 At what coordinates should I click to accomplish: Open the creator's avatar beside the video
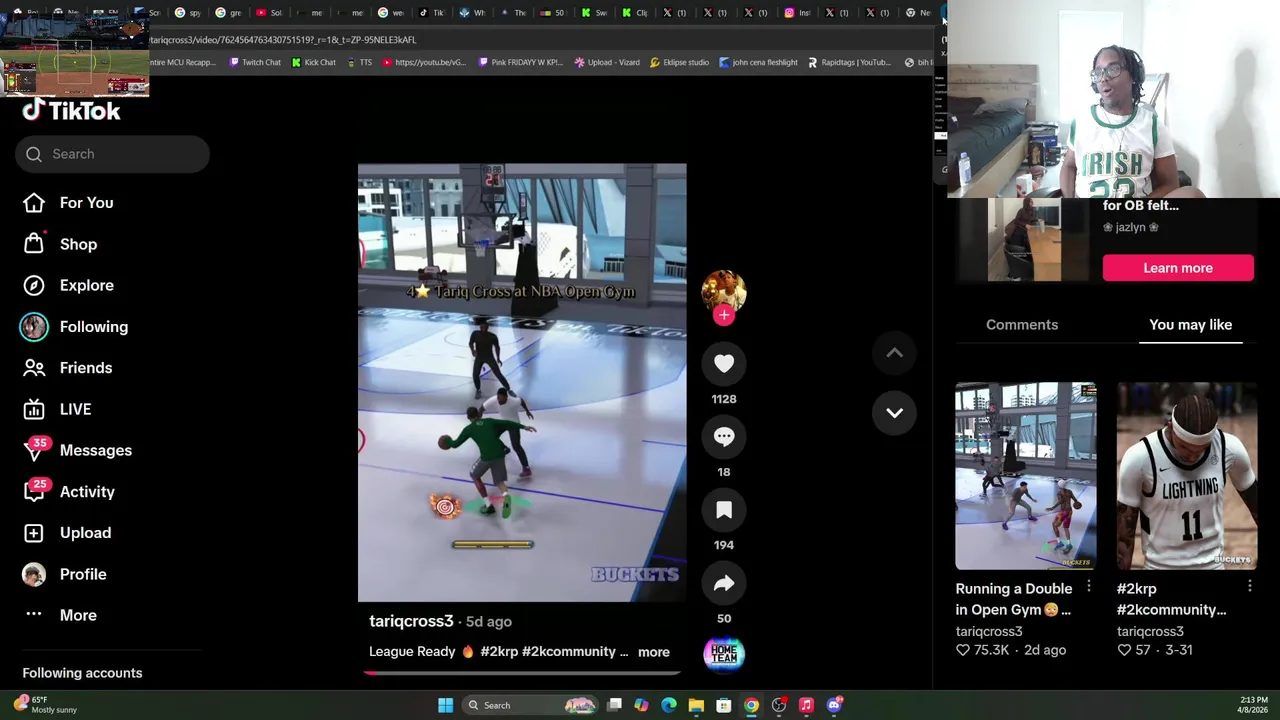(x=724, y=290)
